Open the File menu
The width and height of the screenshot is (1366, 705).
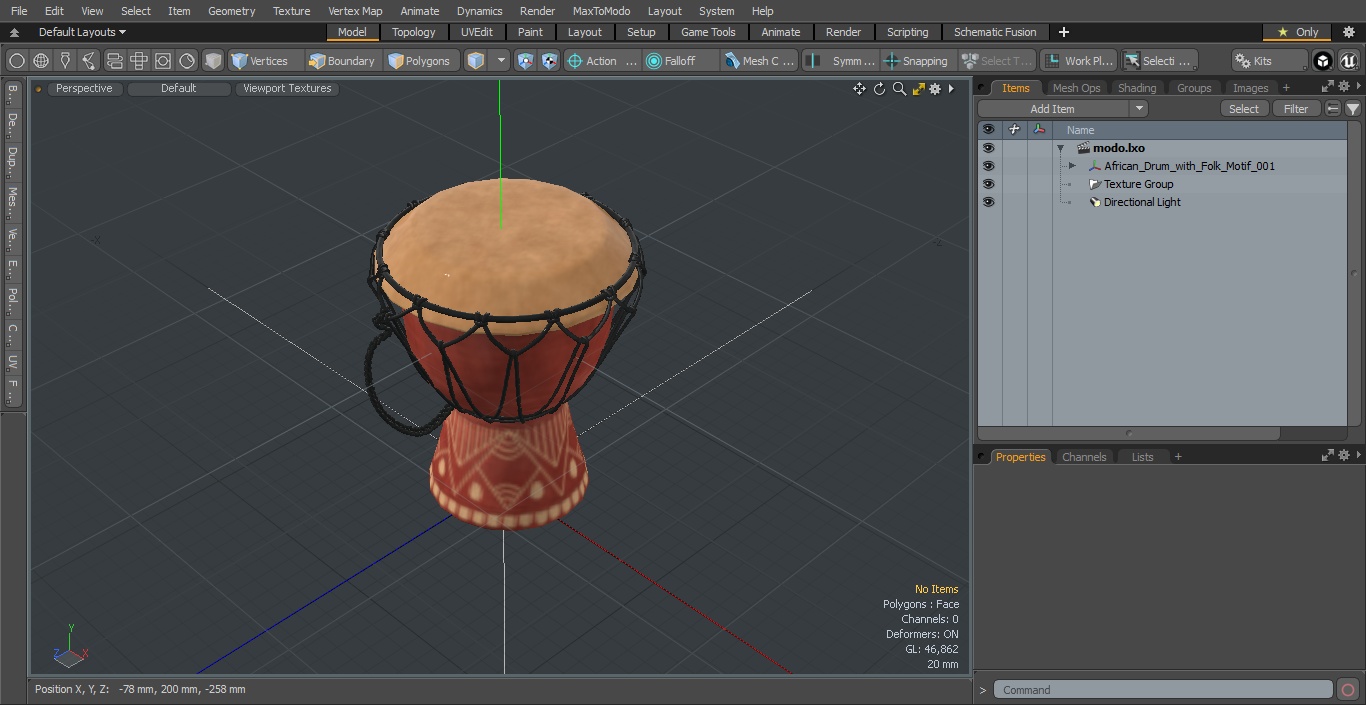(19, 11)
